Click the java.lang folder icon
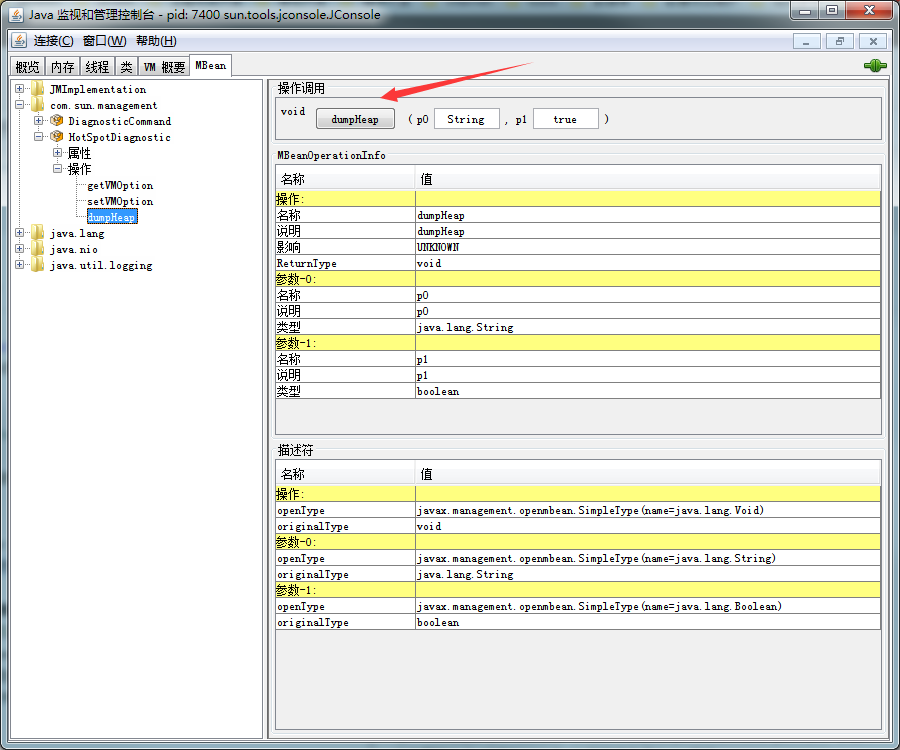 coord(38,233)
